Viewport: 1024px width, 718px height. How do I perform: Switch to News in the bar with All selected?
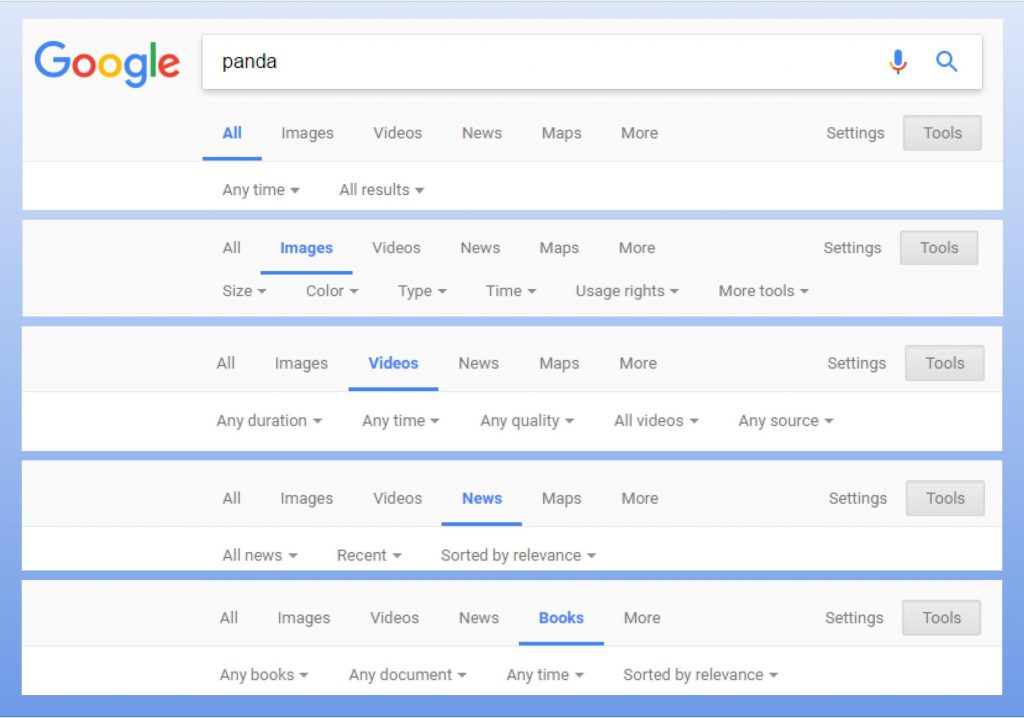point(482,133)
